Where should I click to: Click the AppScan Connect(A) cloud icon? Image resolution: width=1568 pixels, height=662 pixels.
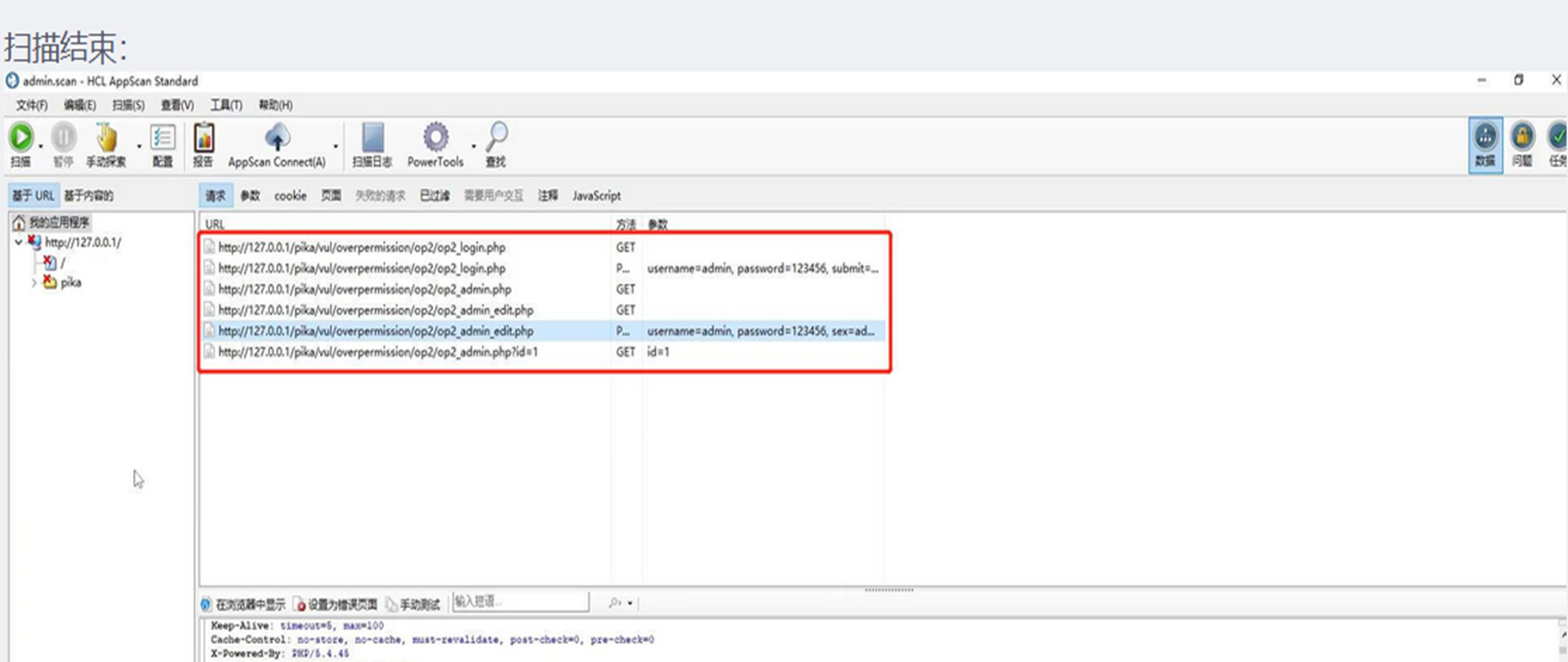click(277, 144)
